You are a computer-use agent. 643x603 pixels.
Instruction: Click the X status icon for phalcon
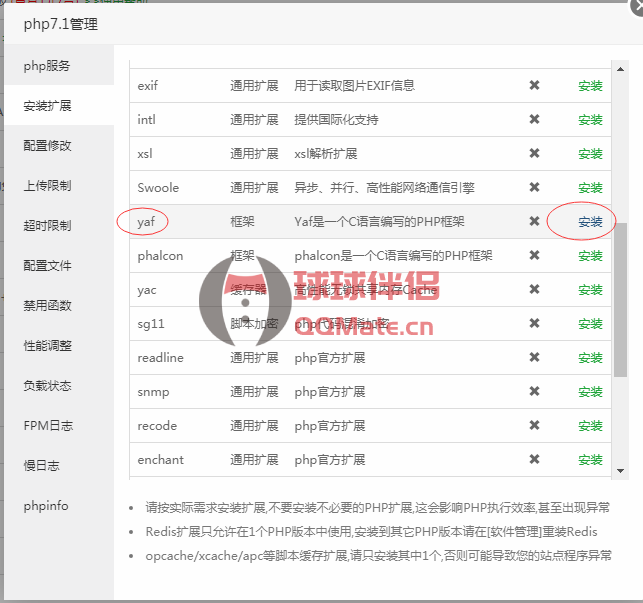point(534,256)
